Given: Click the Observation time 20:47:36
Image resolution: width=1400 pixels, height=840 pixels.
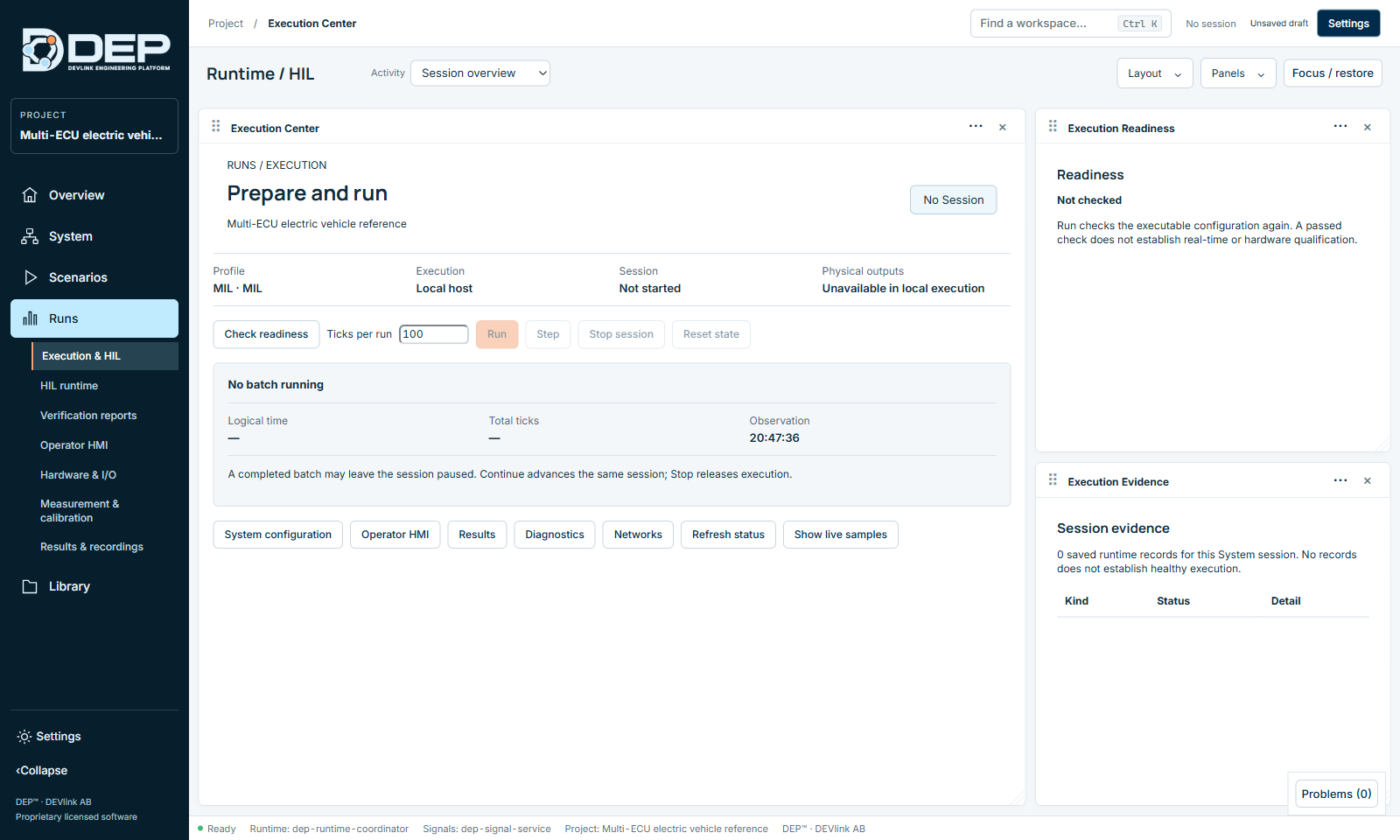Looking at the screenshot, I should (774, 438).
